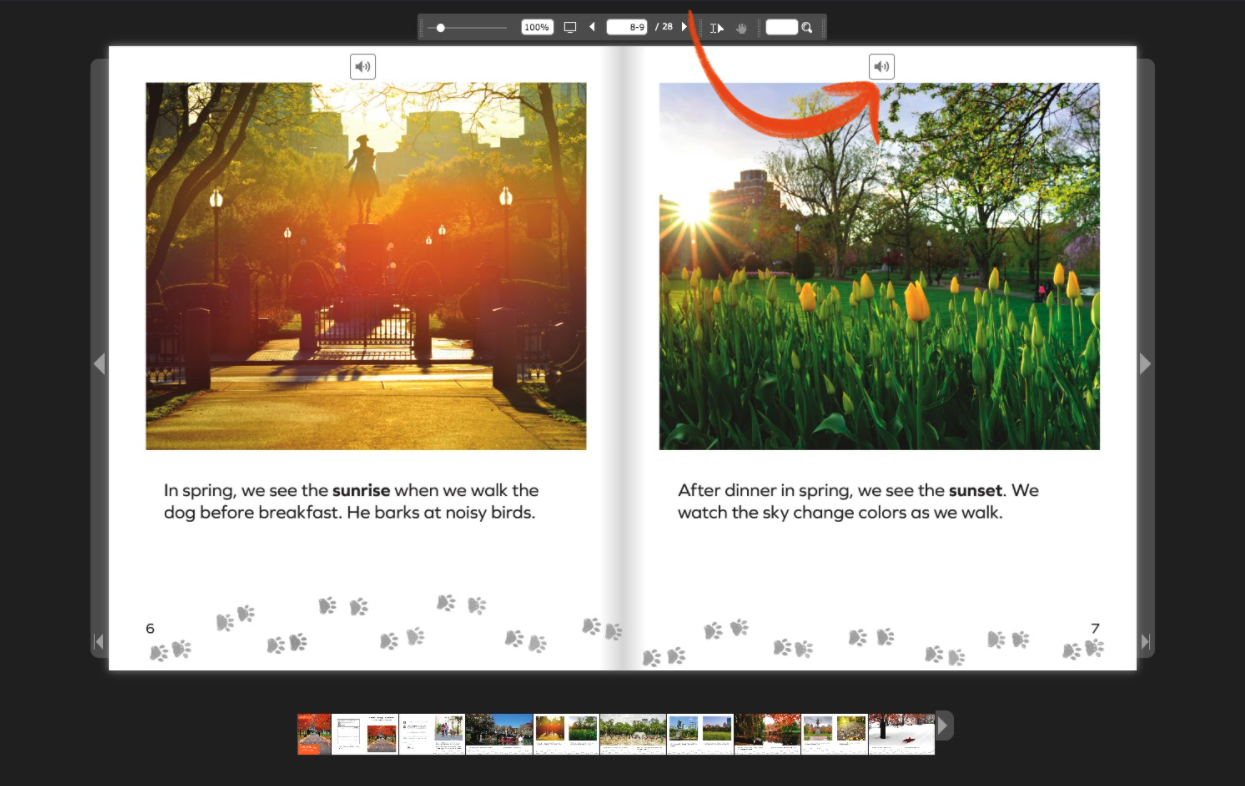Open the orange cover page thumbnail
1245x786 pixels.
314,734
